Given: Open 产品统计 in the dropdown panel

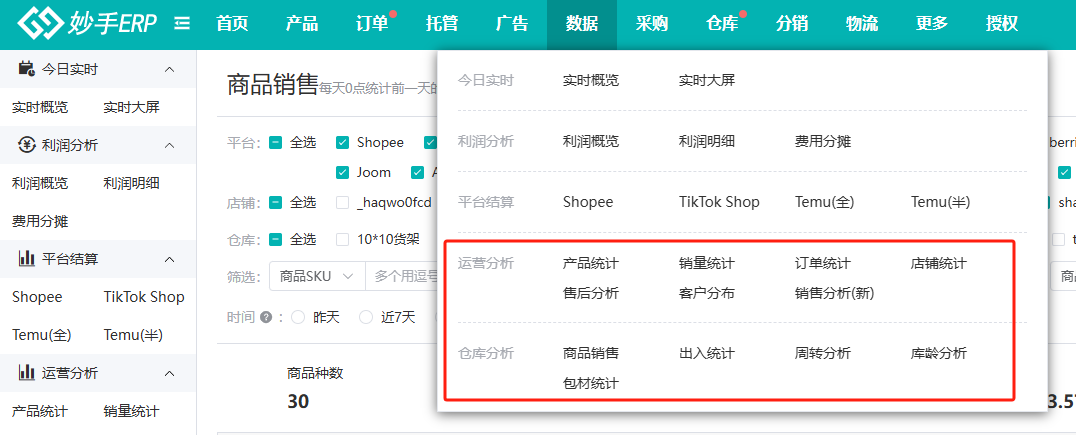Looking at the screenshot, I should (x=591, y=263).
